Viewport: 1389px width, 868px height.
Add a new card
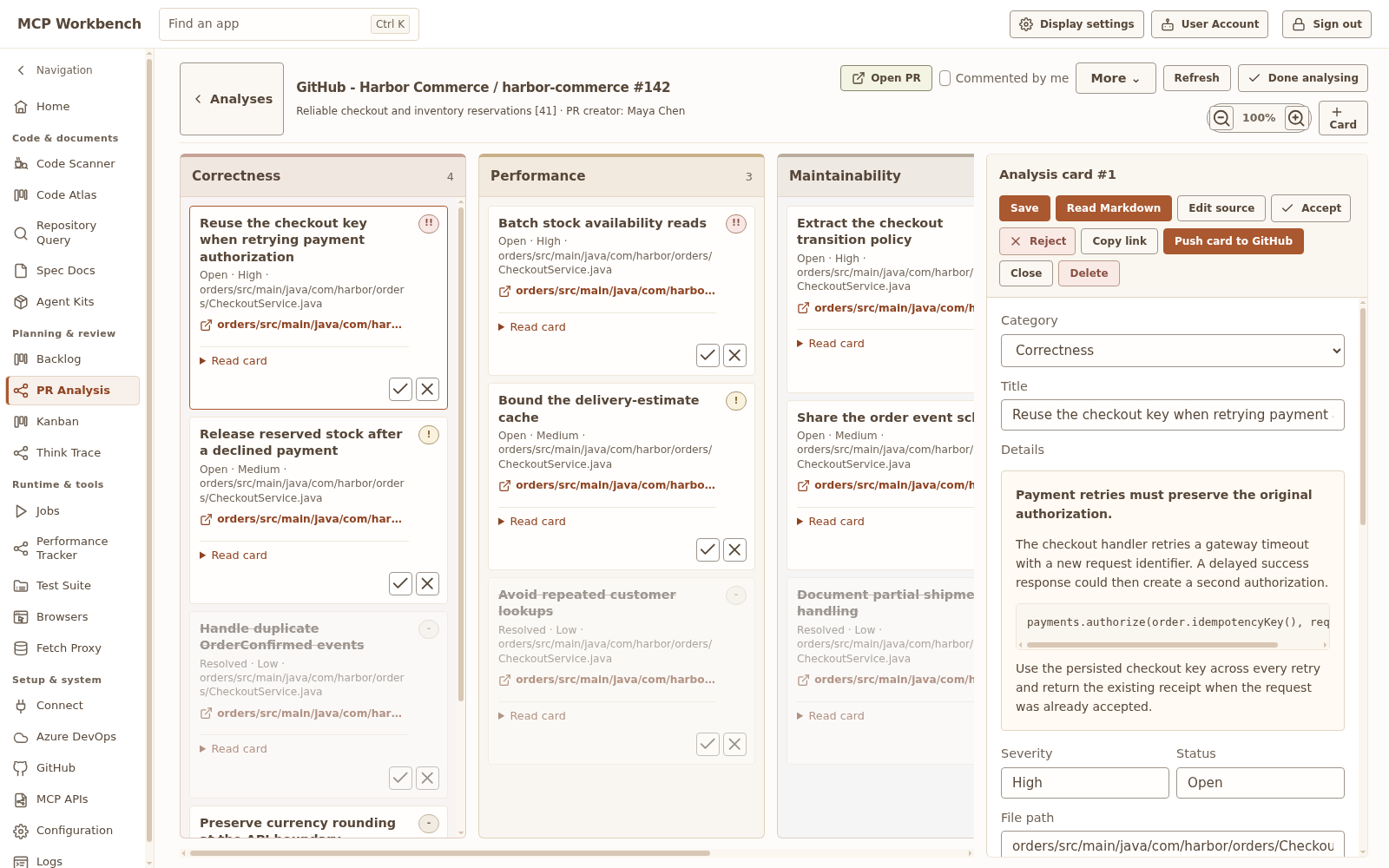1343,118
